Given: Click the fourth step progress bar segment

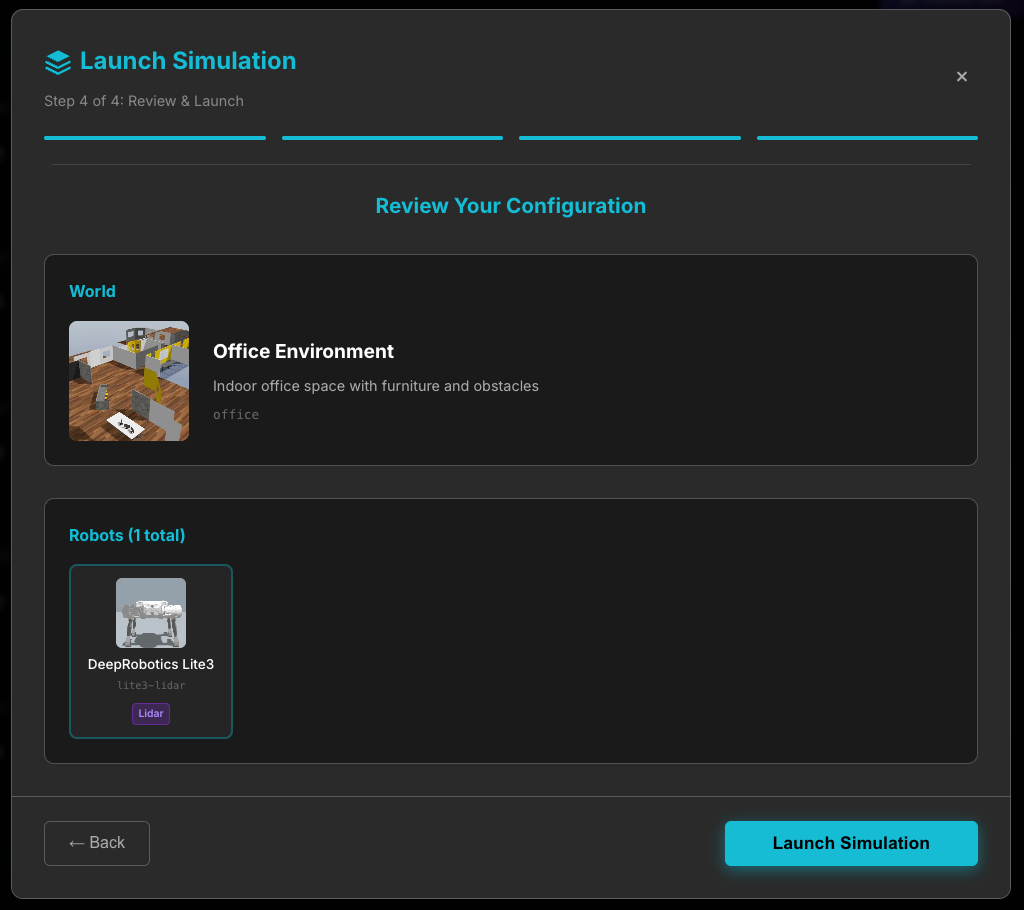Looking at the screenshot, I should click(867, 138).
